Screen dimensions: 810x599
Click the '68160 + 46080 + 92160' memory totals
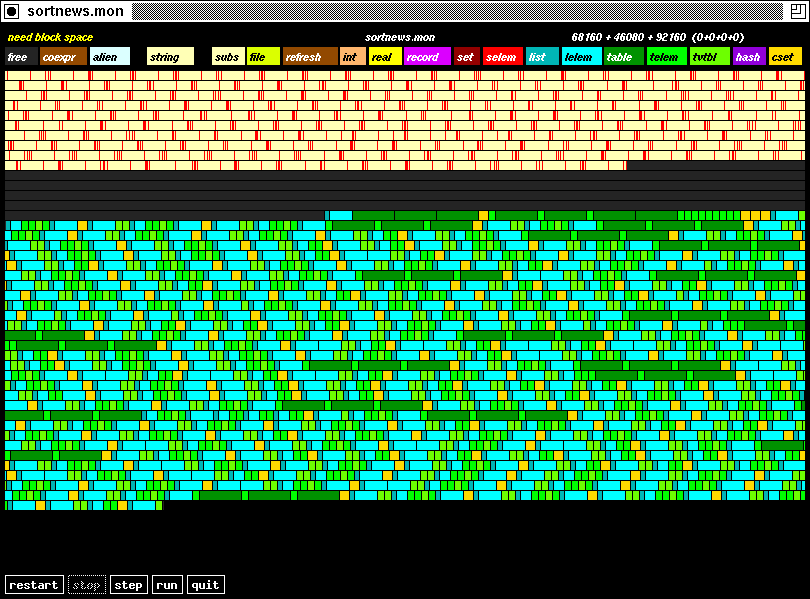[629, 37]
